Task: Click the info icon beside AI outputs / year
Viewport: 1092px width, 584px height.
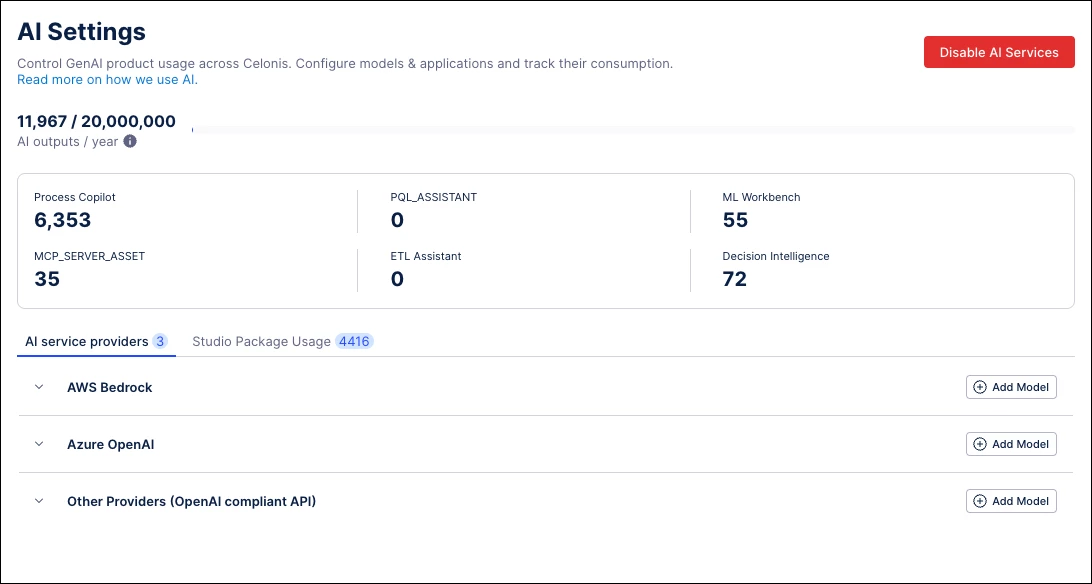Action: (x=130, y=142)
